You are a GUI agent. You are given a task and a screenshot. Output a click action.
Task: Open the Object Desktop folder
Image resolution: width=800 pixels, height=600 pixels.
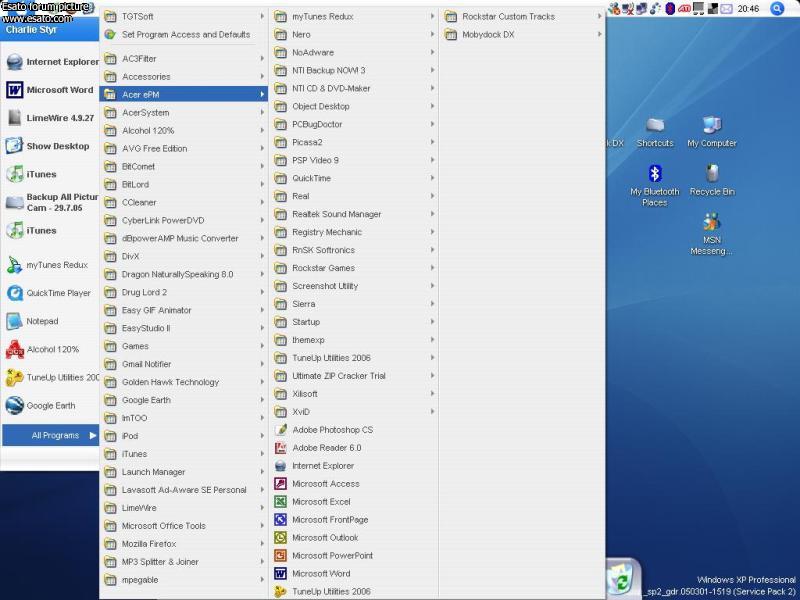point(353,106)
